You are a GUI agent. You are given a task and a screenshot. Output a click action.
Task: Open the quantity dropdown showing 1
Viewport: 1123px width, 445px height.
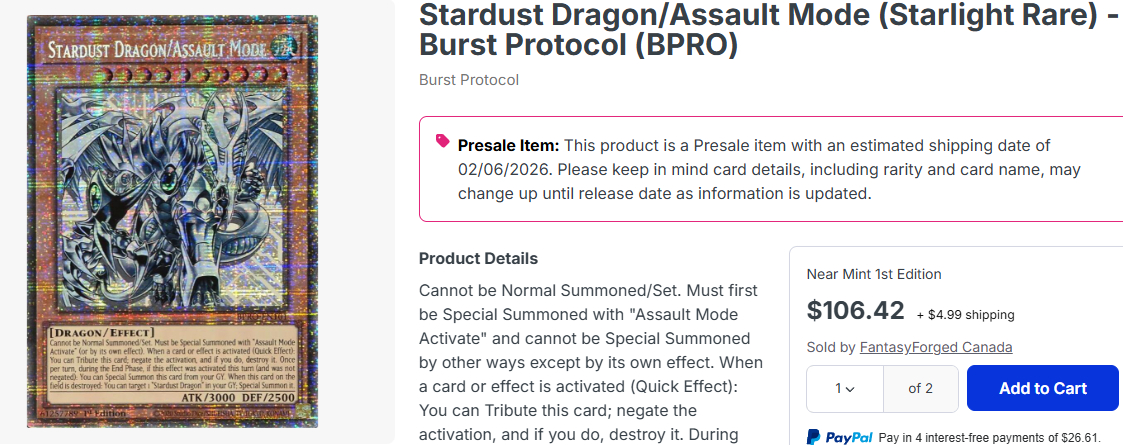[x=845, y=388]
